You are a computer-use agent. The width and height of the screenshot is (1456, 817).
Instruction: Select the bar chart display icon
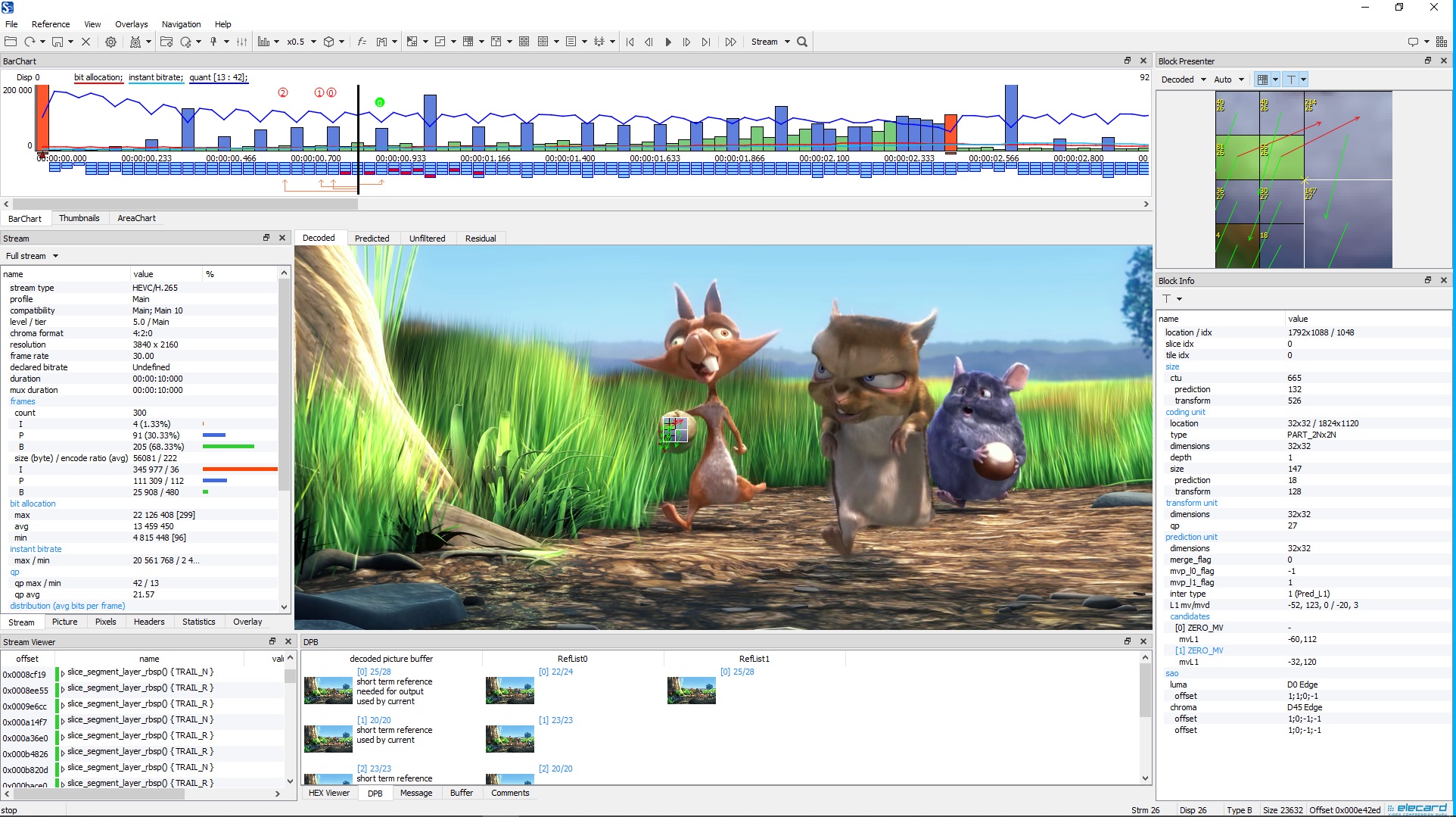[265, 42]
